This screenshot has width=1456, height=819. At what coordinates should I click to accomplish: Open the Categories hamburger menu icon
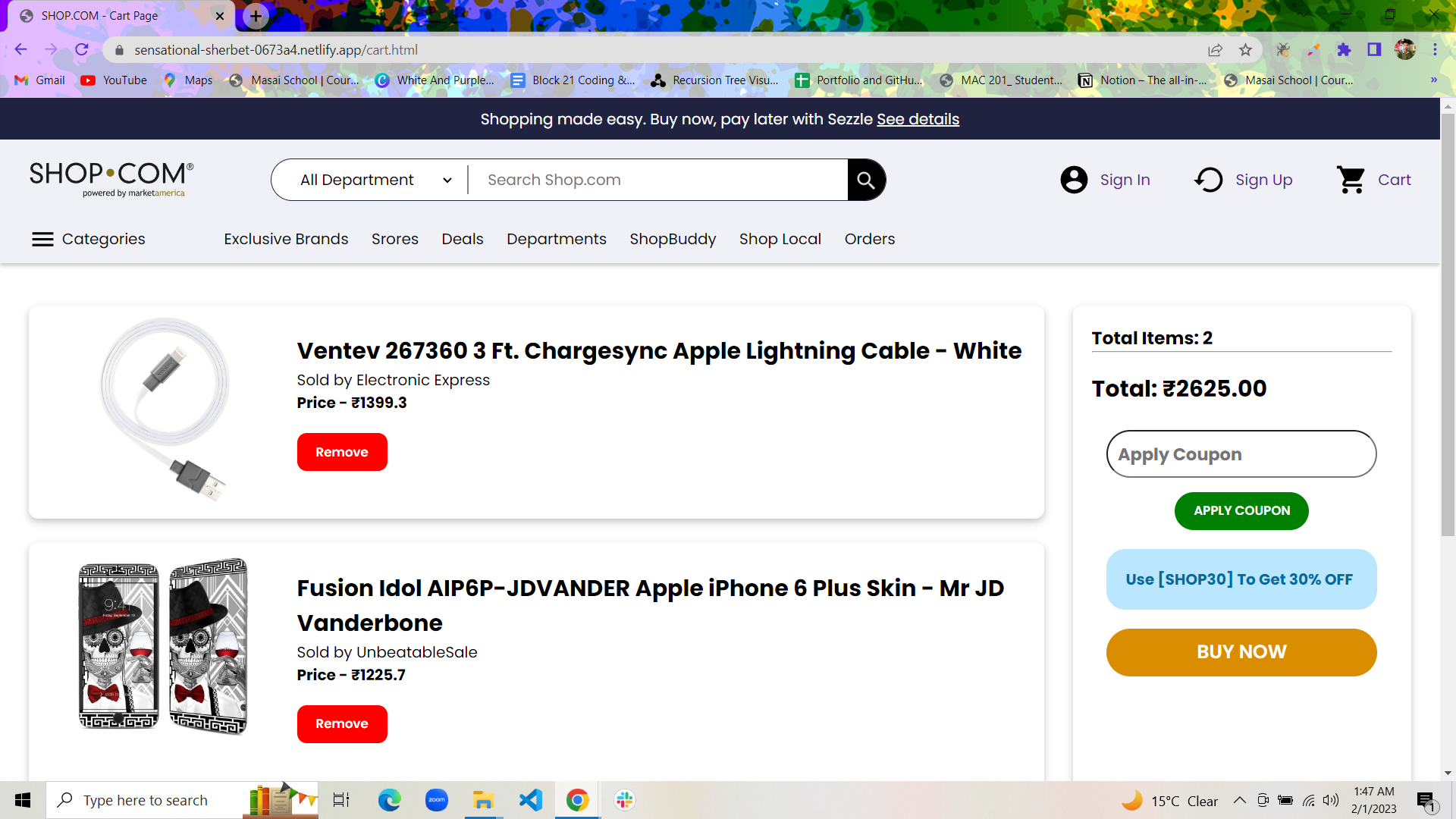pyautogui.click(x=42, y=240)
